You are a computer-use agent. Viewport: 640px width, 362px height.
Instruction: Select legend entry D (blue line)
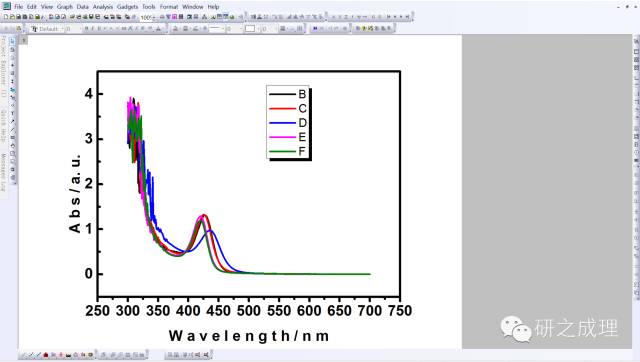(287, 123)
